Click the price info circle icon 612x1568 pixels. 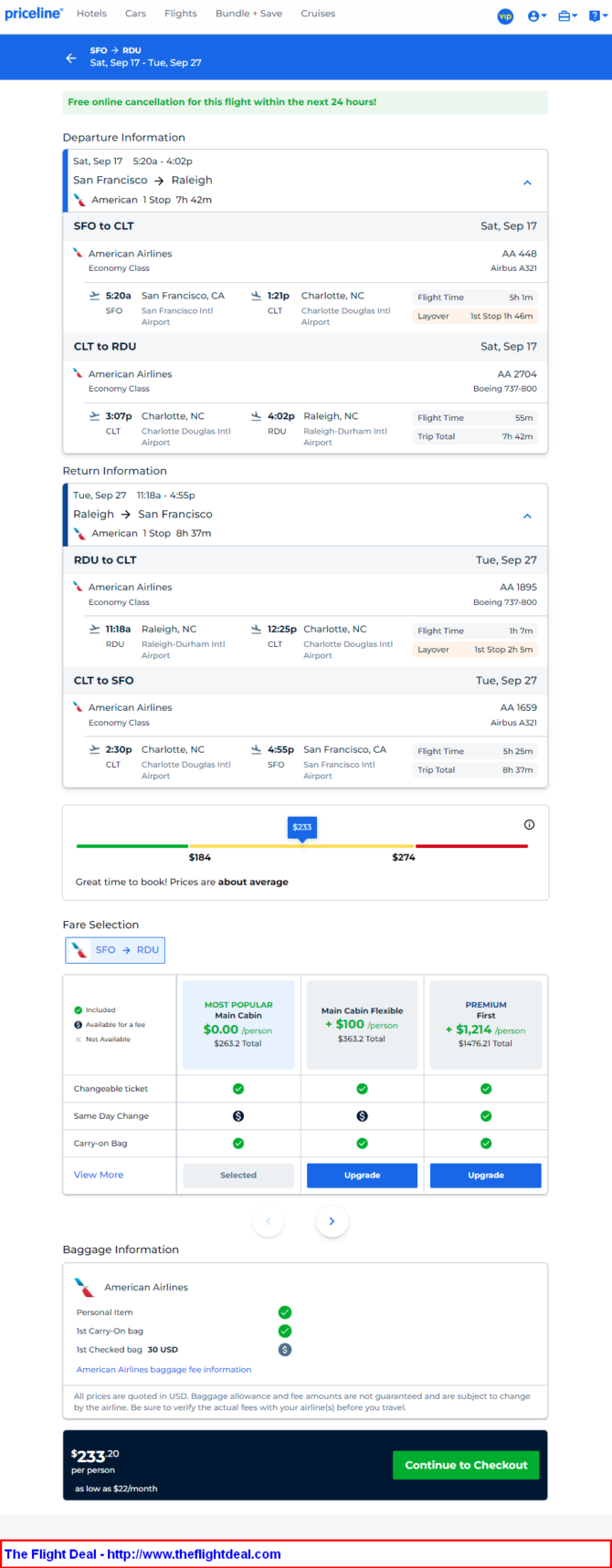click(529, 824)
